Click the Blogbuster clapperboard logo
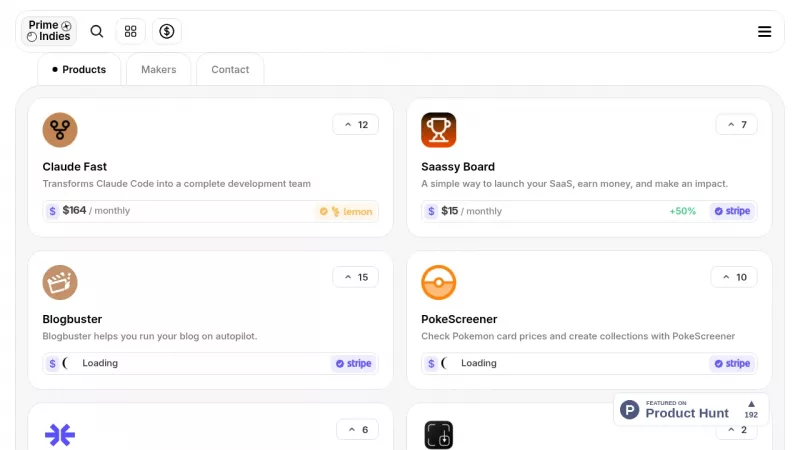800x450 pixels. [60, 282]
